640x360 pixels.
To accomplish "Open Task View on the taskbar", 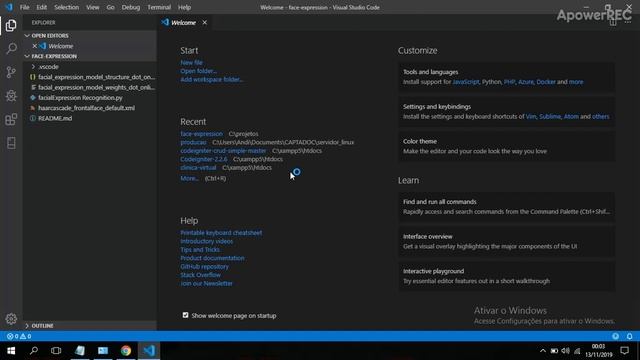I will coord(56,351).
